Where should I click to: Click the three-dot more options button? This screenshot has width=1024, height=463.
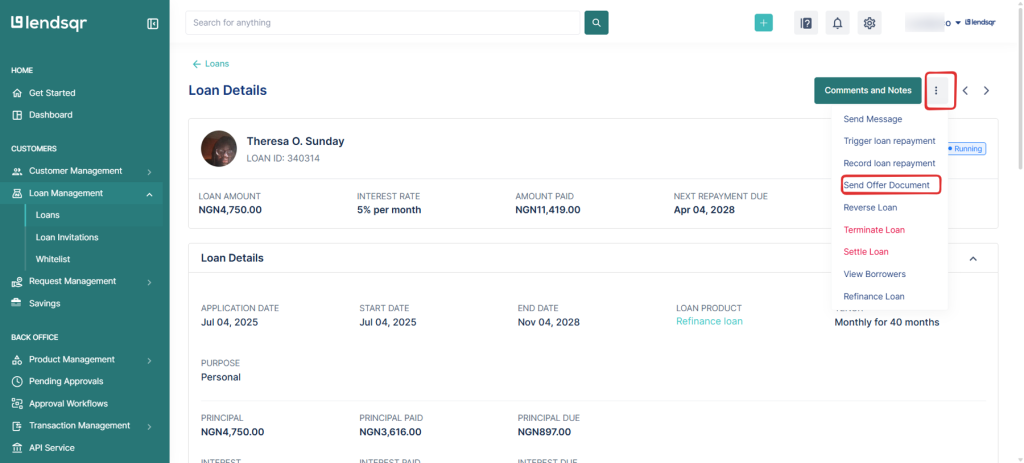[x=937, y=90]
